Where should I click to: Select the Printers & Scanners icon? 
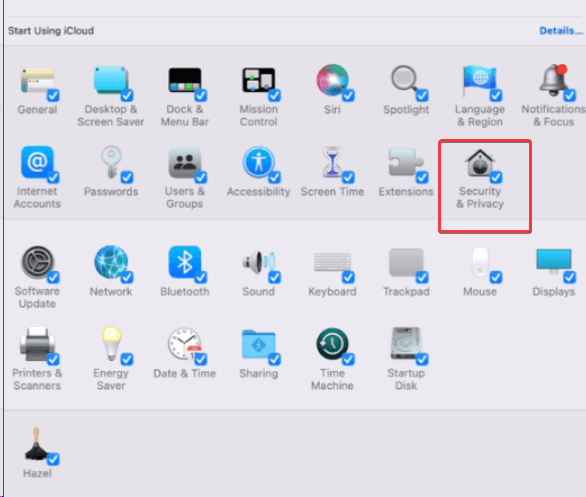point(37,343)
